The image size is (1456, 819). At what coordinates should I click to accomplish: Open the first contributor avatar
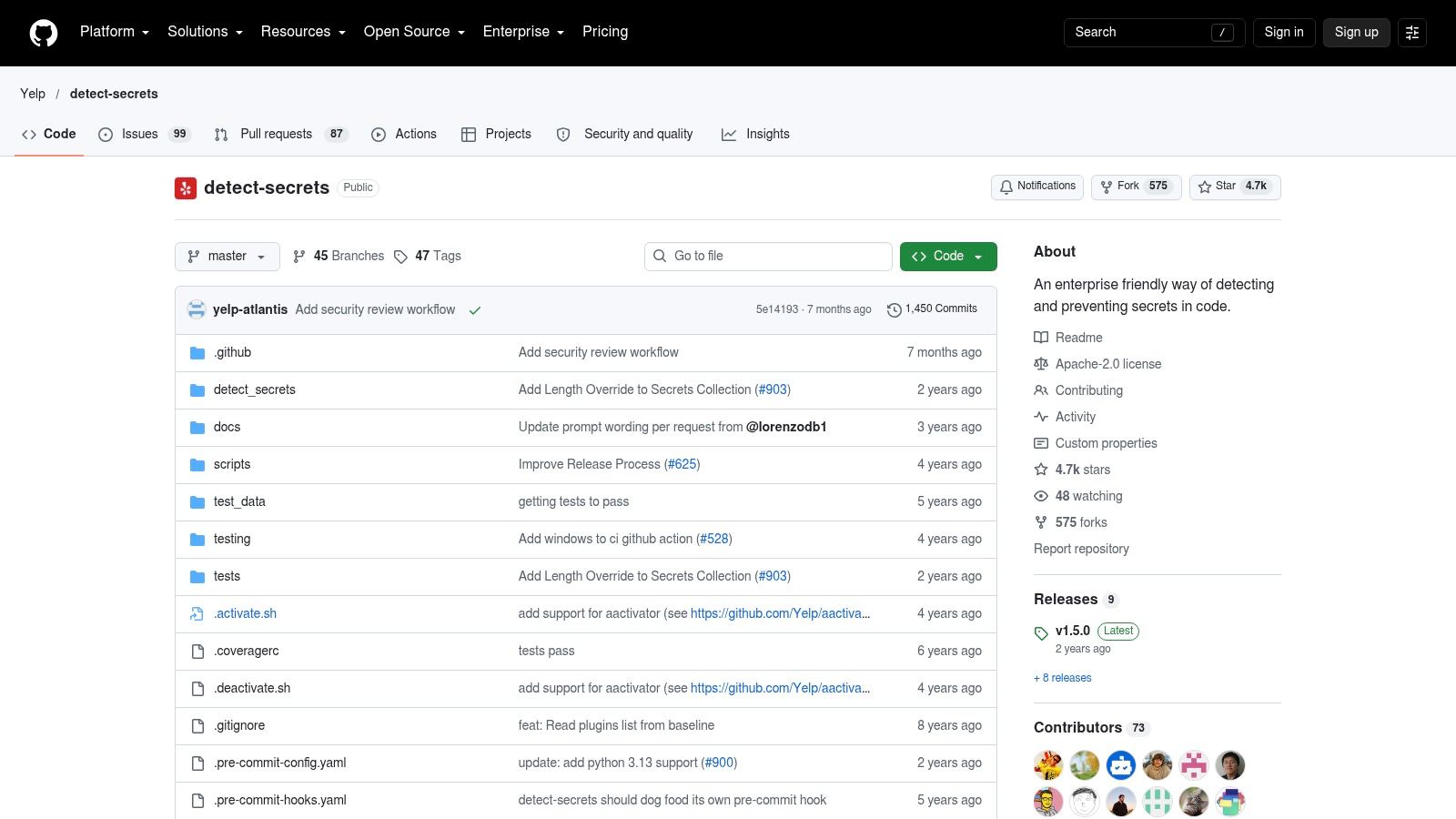coord(1048,765)
